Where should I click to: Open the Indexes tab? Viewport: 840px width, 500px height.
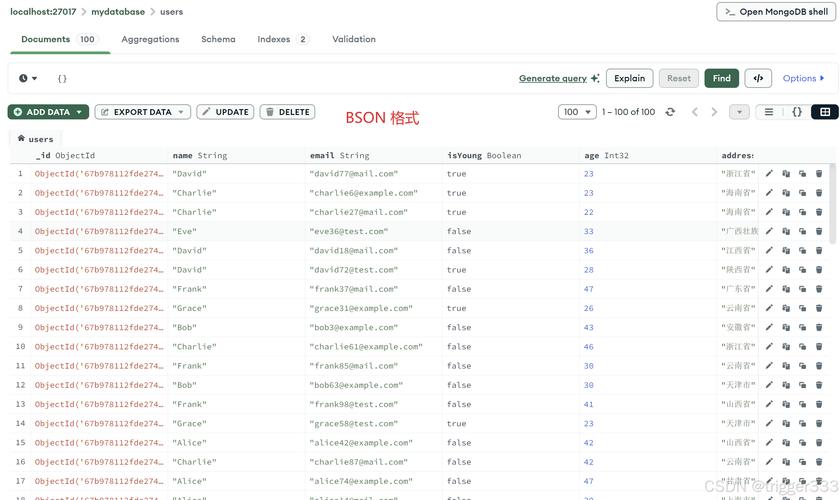coord(282,39)
